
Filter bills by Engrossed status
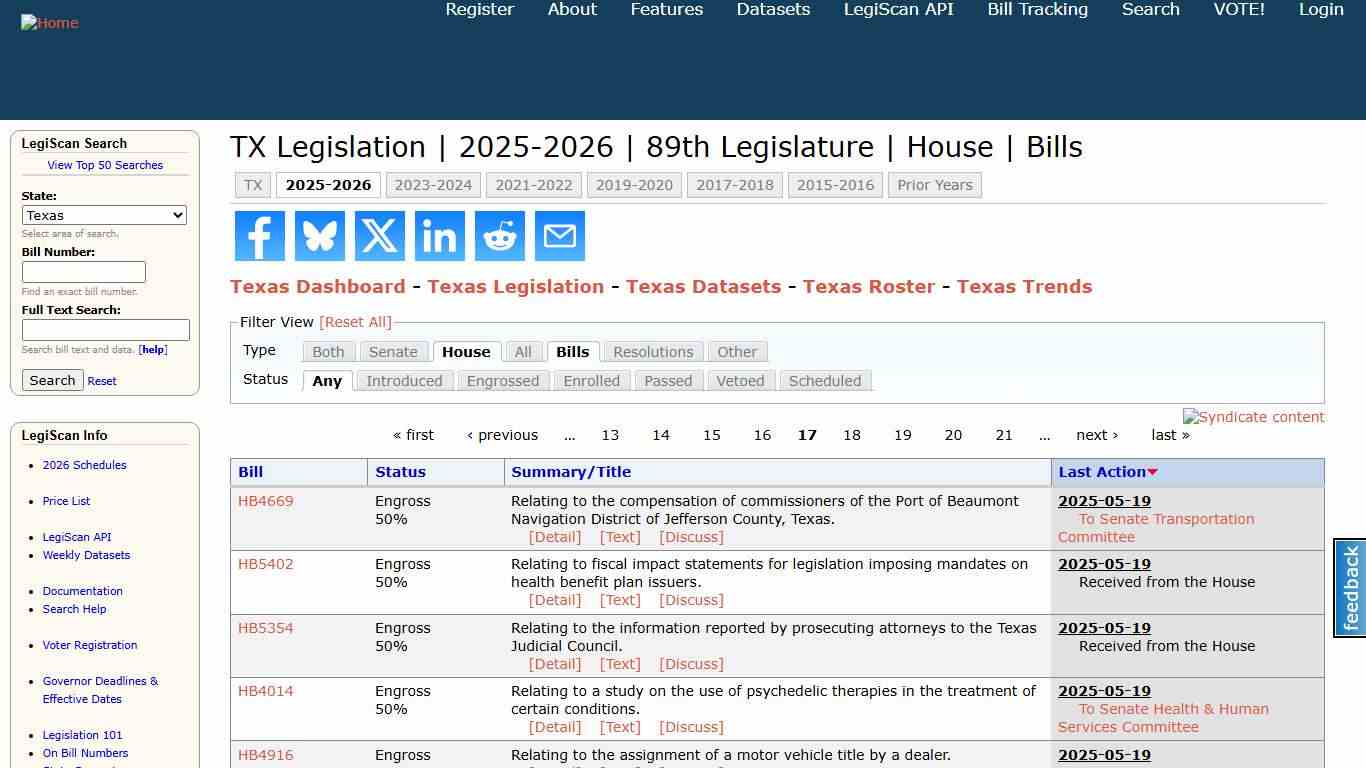tap(503, 381)
